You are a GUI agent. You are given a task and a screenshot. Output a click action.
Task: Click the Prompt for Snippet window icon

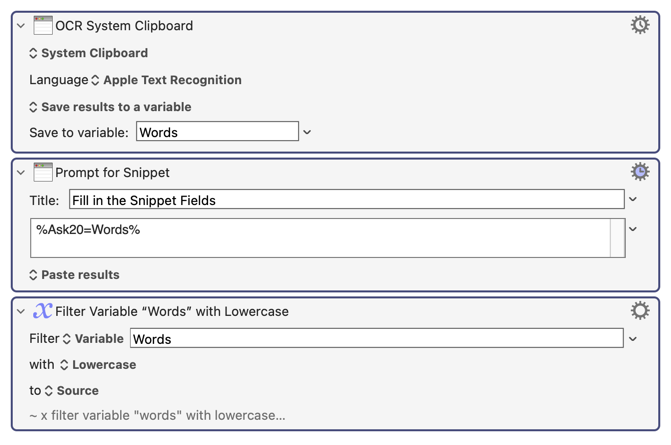[43, 172]
